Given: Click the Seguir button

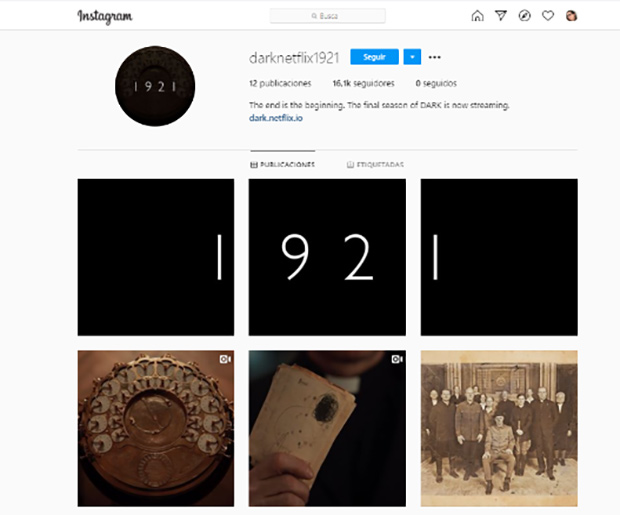Looking at the screenshot, I should 374,57.
